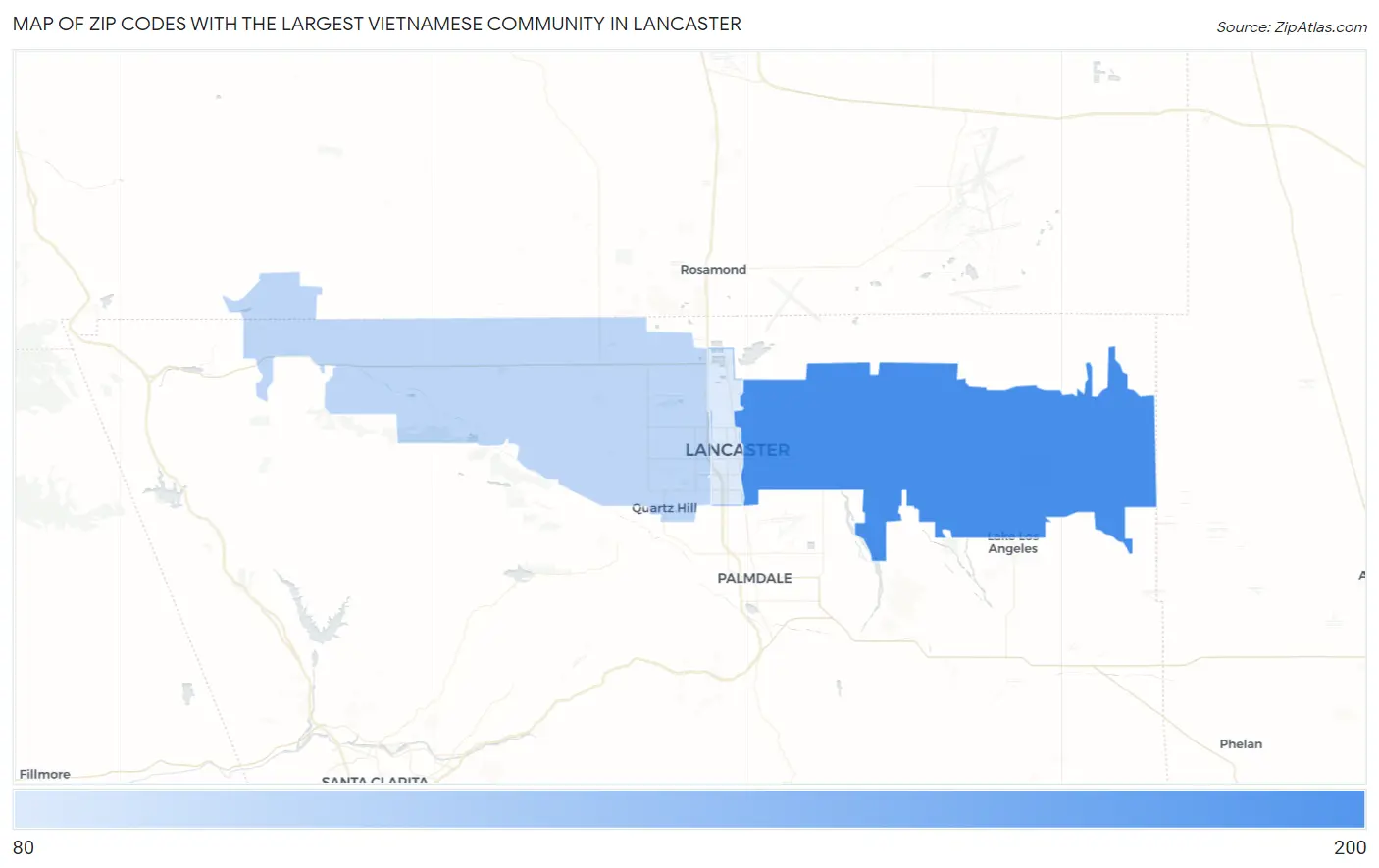The height and width of the screenshot is (868, 1379).
Task: Click the Phelan map label
Action: pyautogui.click(x=1241, y=743)
